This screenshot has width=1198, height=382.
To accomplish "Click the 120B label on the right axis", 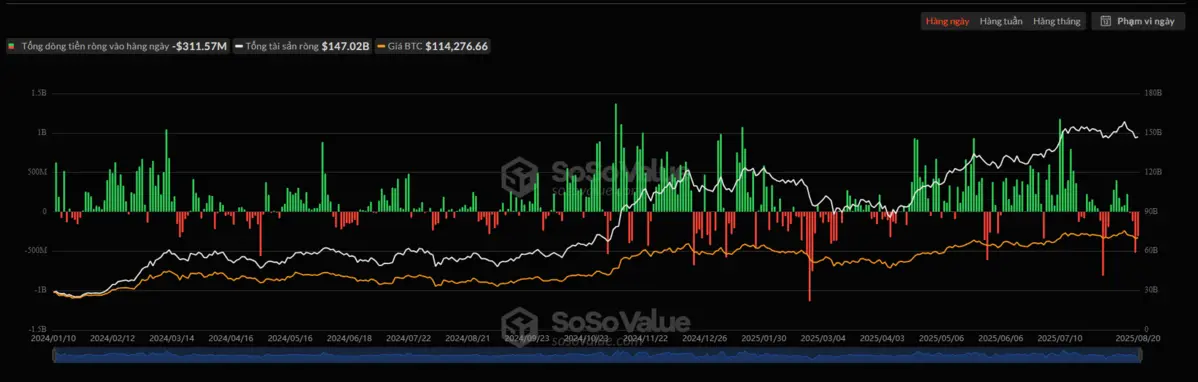I will (x=1154, y=172).
